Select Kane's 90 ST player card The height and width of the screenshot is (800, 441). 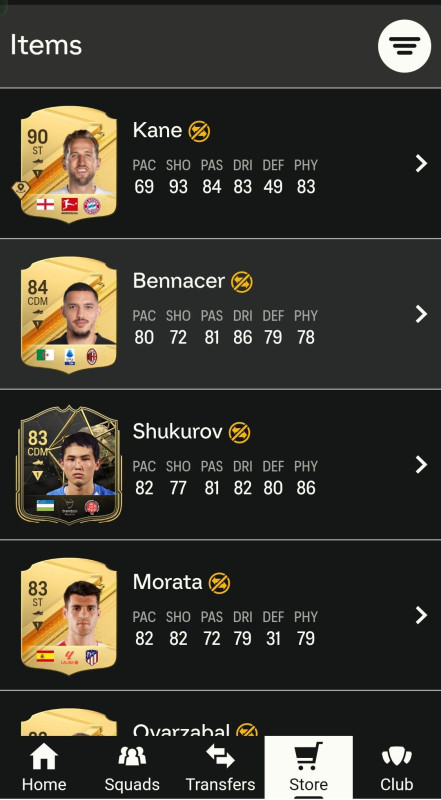click(x=68, y=164)
